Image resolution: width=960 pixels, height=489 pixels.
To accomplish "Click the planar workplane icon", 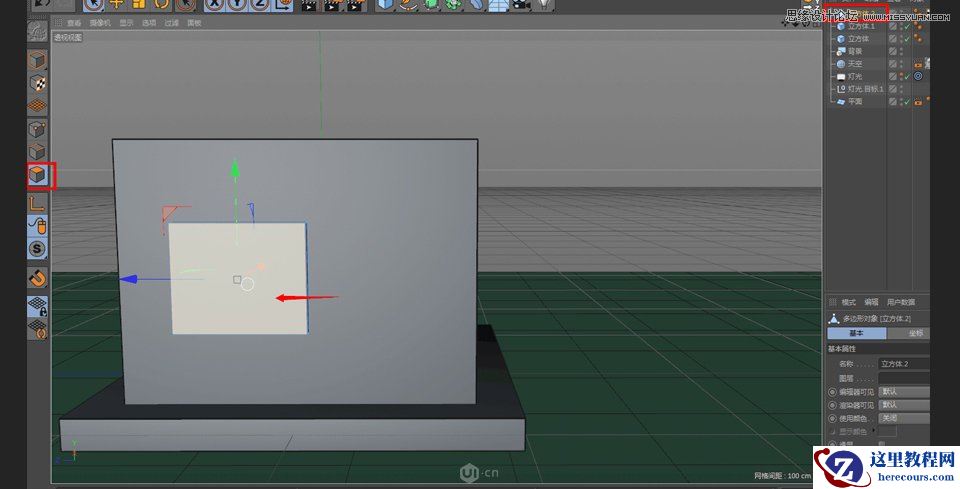I will (37, 329).
